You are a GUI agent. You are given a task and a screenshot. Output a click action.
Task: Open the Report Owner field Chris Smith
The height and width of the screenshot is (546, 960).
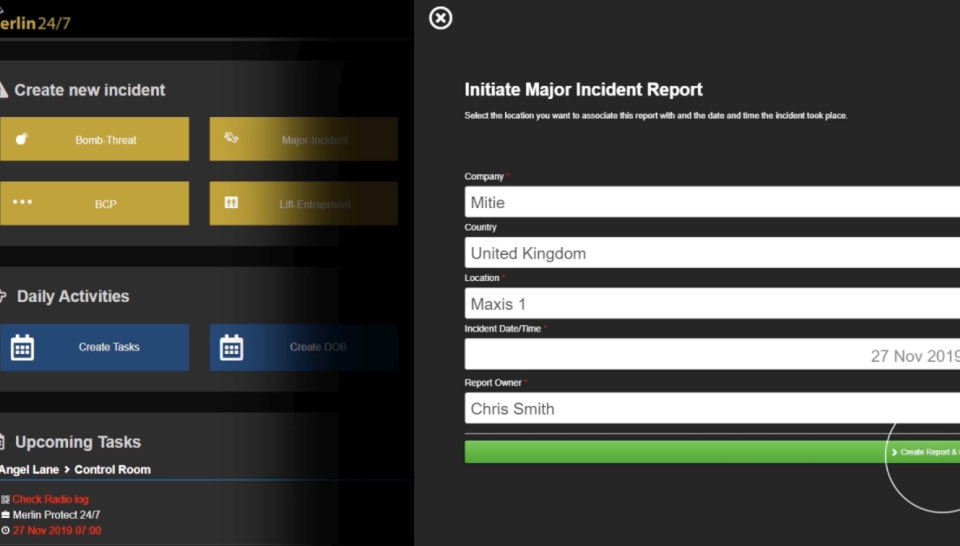point(712,408)
